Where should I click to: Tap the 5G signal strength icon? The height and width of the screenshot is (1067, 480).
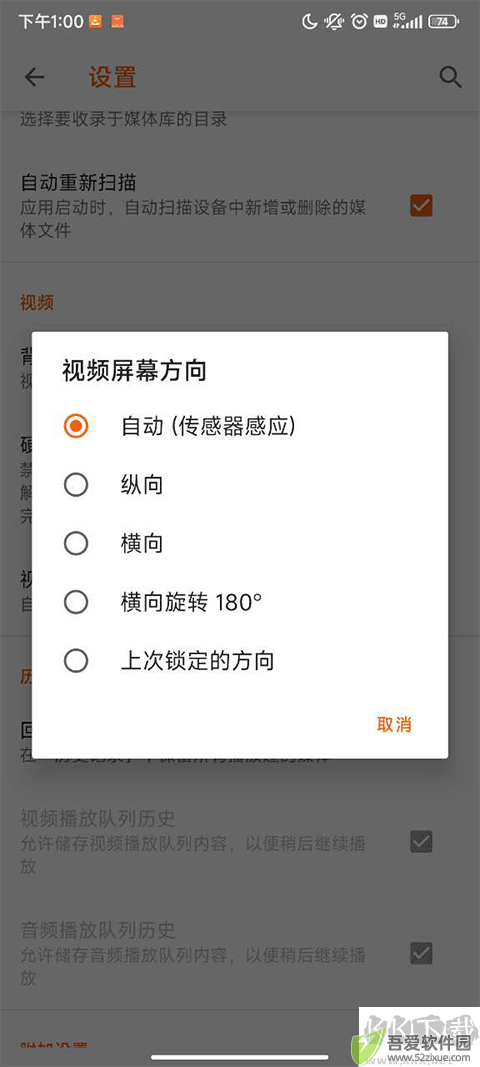tap(407, 21)
